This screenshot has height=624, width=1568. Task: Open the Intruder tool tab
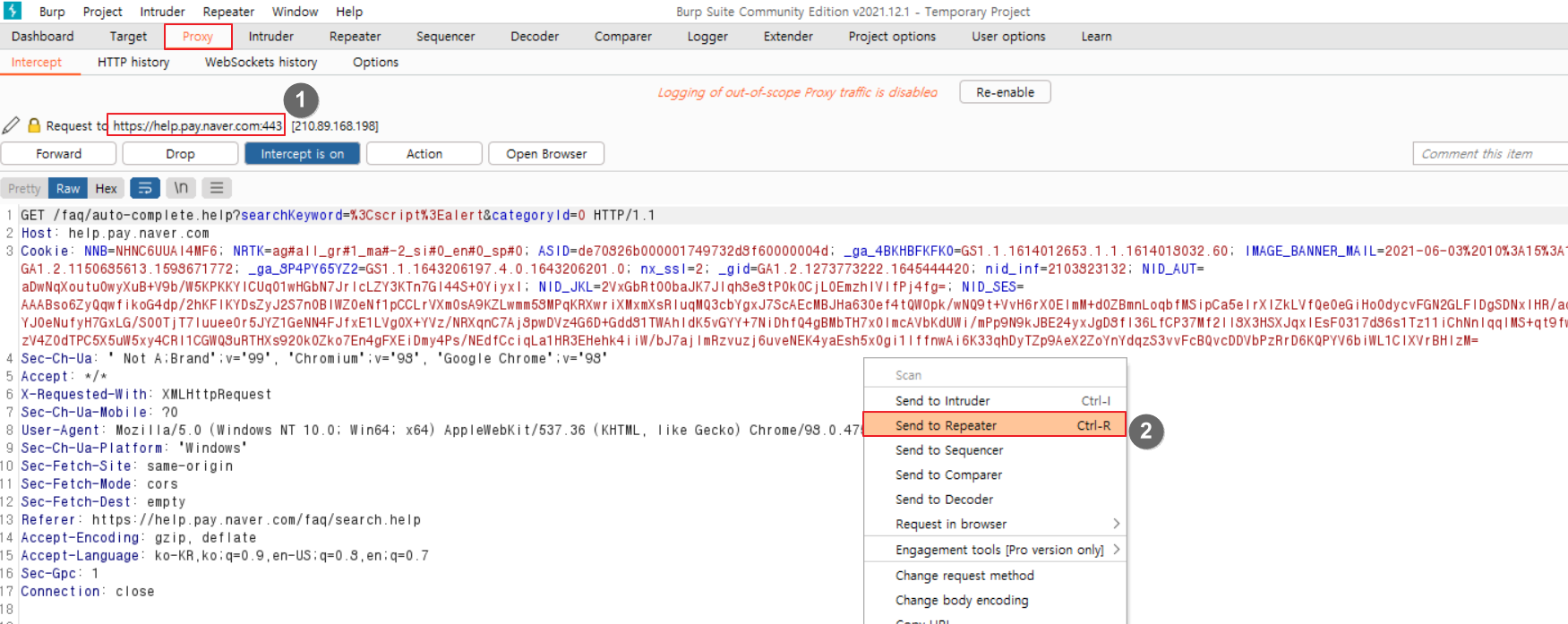point(271,37)
